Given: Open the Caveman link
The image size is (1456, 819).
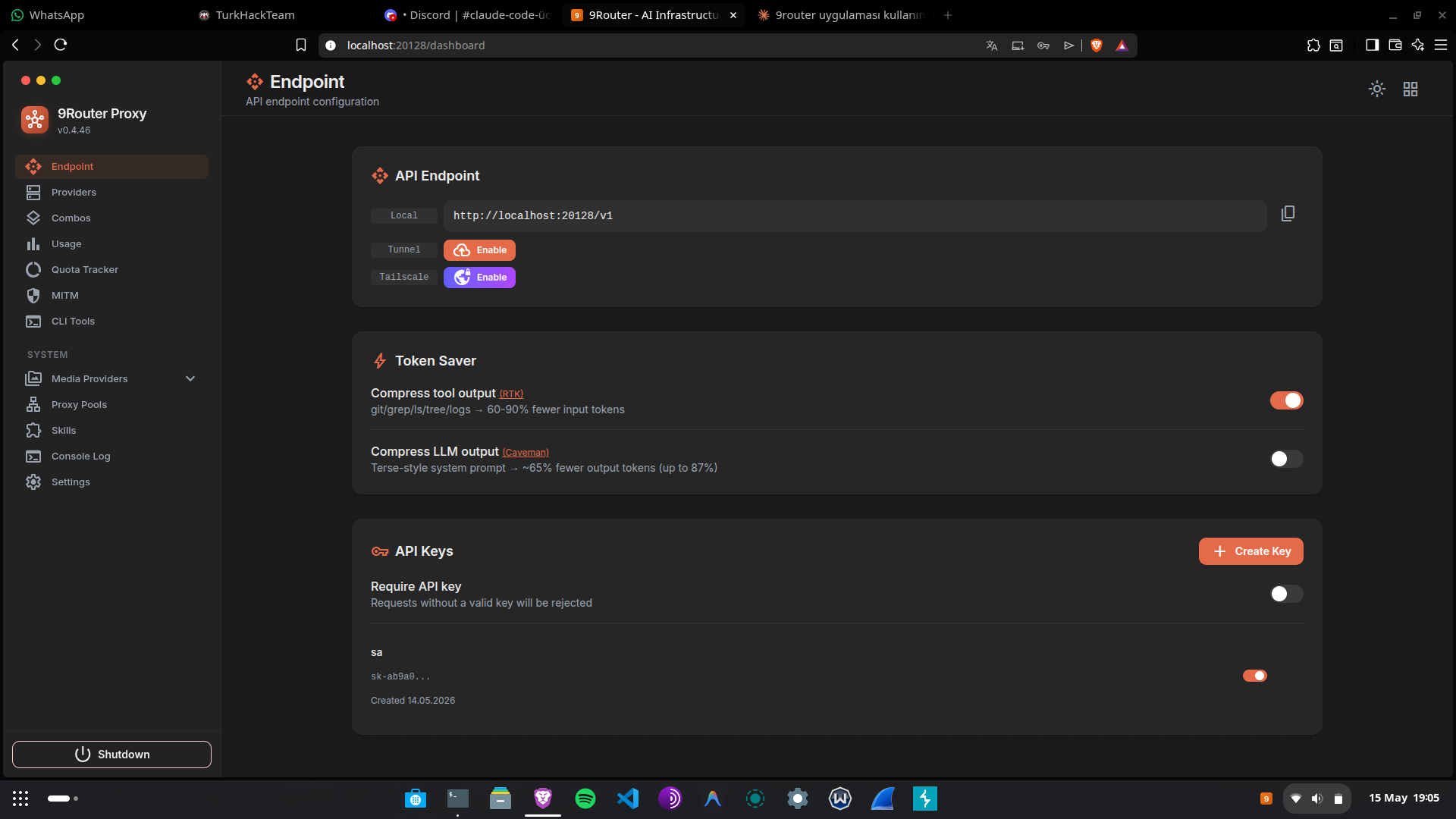Looking at the screenshot, I should coord(526,453).
